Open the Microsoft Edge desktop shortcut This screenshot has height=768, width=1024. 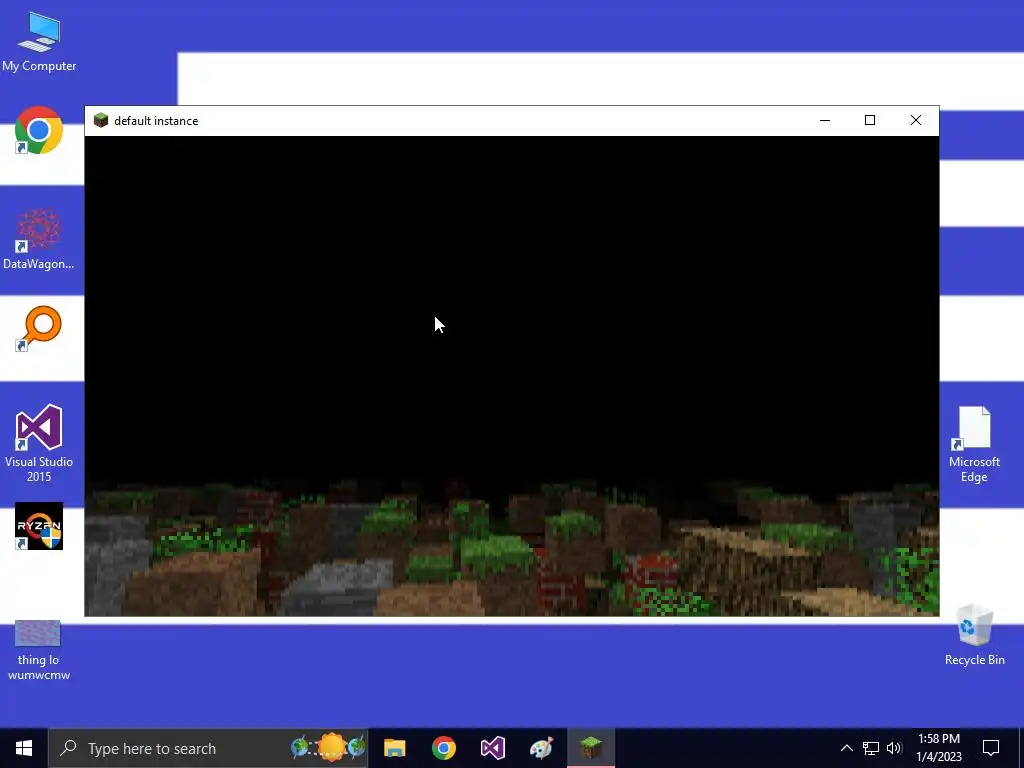coord(974,444)
